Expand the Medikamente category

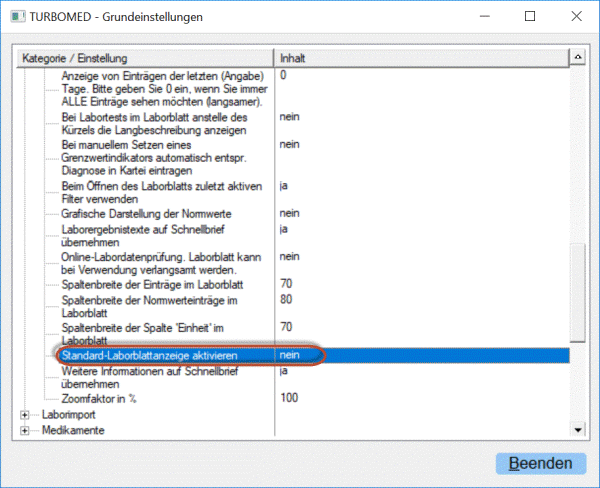click(x=24, y=431)
